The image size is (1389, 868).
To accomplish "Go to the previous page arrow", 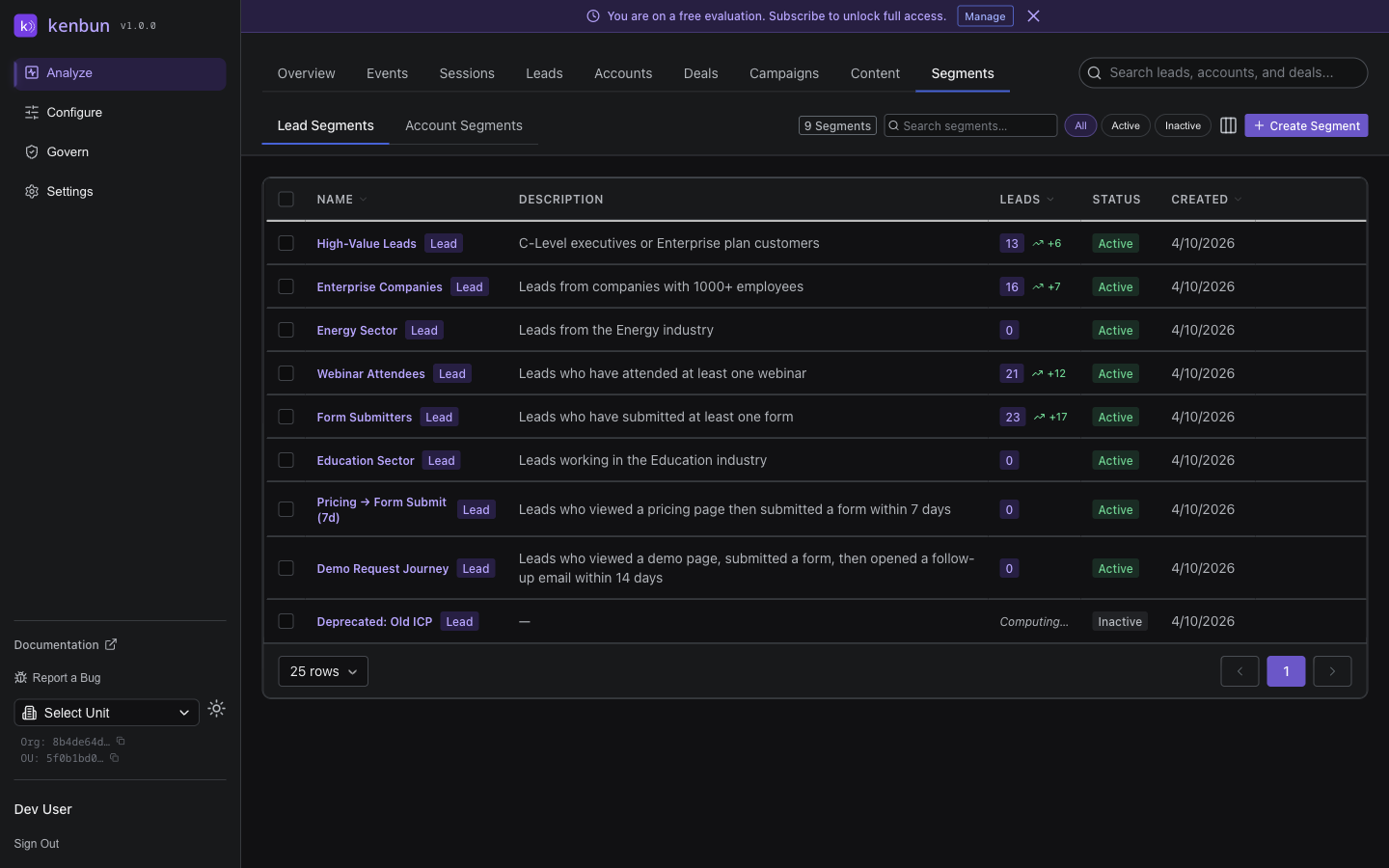I will click(x=1239, y=671).
